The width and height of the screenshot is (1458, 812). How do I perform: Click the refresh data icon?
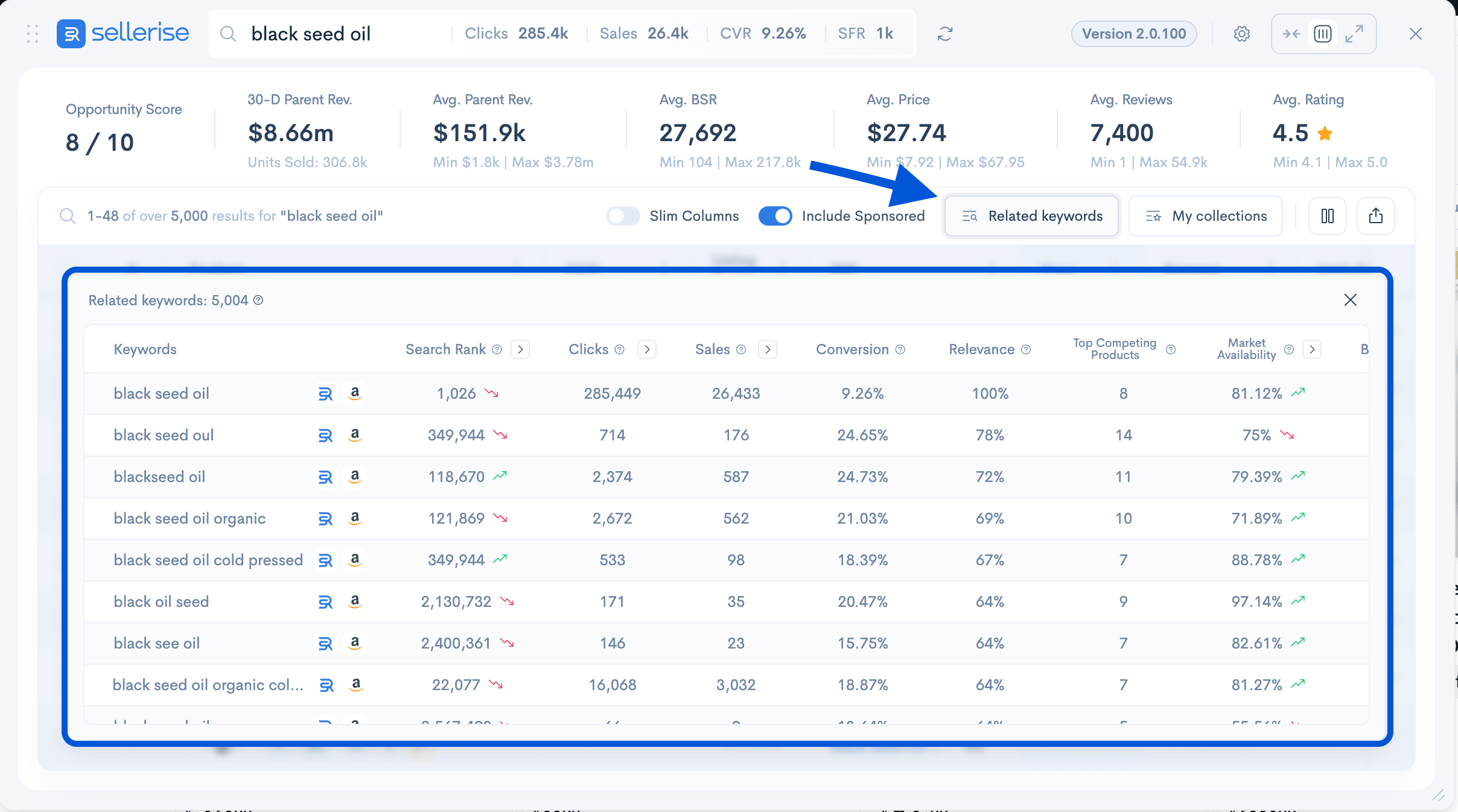pos(945,34)
